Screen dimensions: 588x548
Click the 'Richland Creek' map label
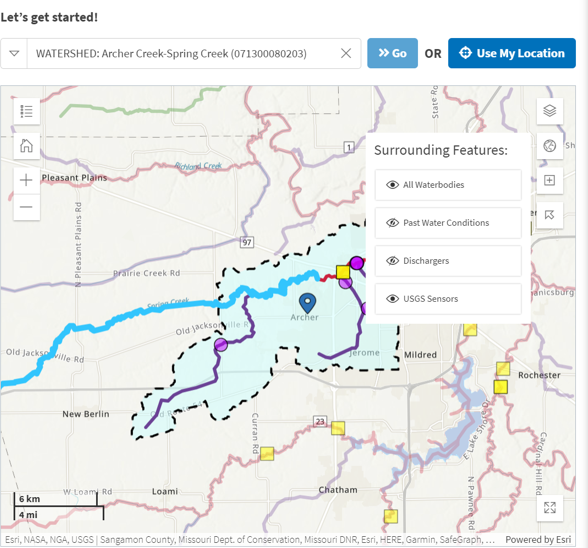(x=198, y=166)
